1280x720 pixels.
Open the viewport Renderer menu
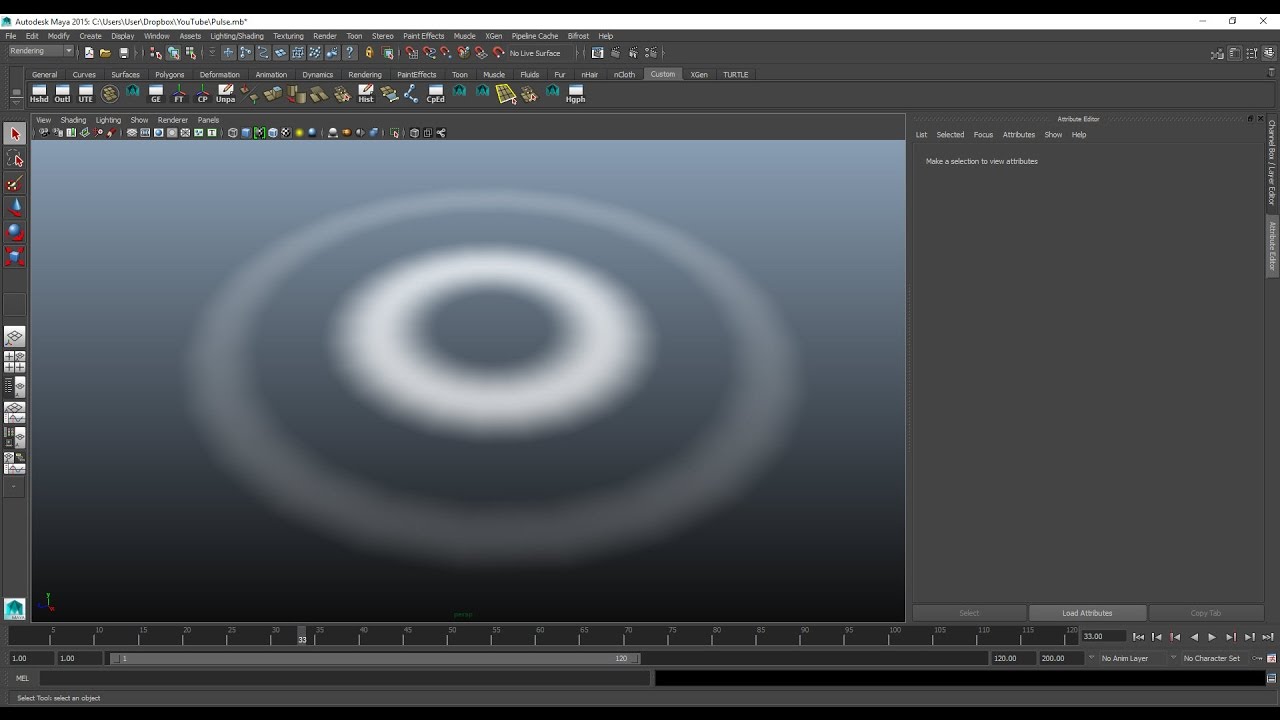tap(173, 120)
